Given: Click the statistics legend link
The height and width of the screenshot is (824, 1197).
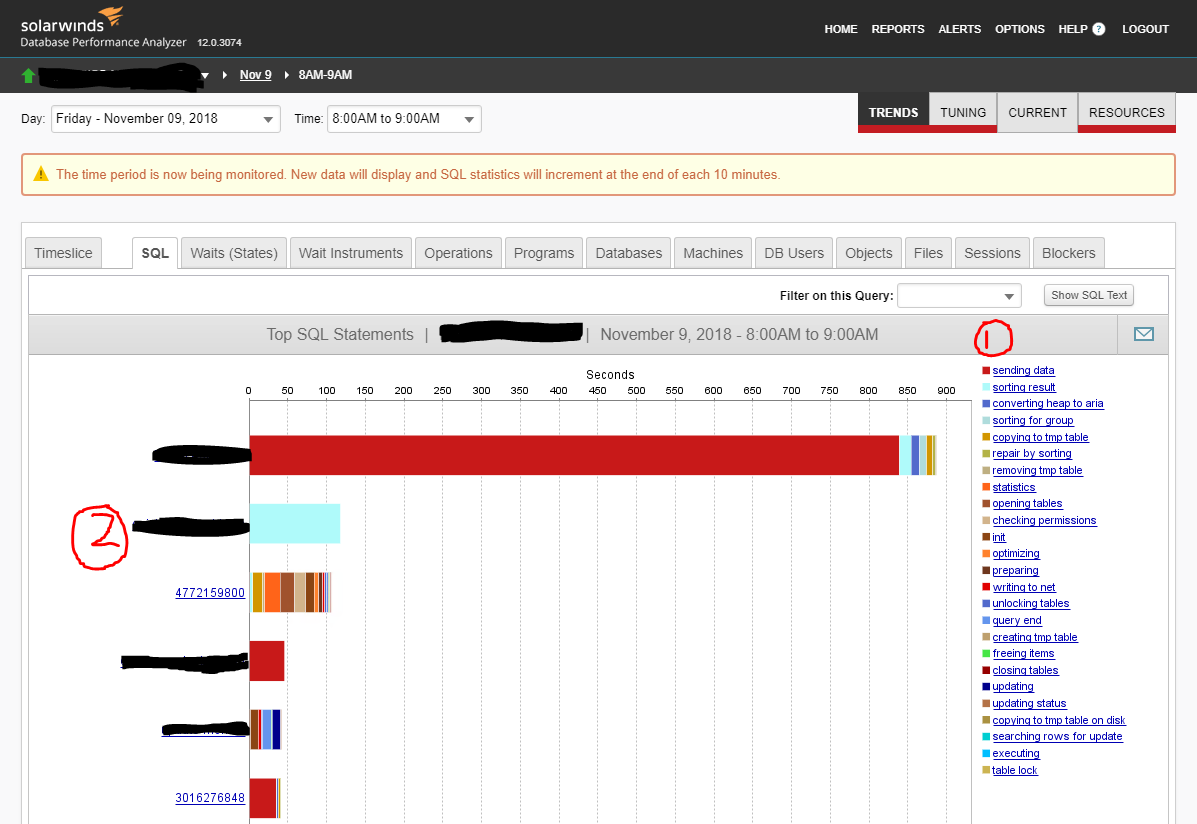Looking at the screenshot, I should pyautogui.click(x=1014, y=487).
